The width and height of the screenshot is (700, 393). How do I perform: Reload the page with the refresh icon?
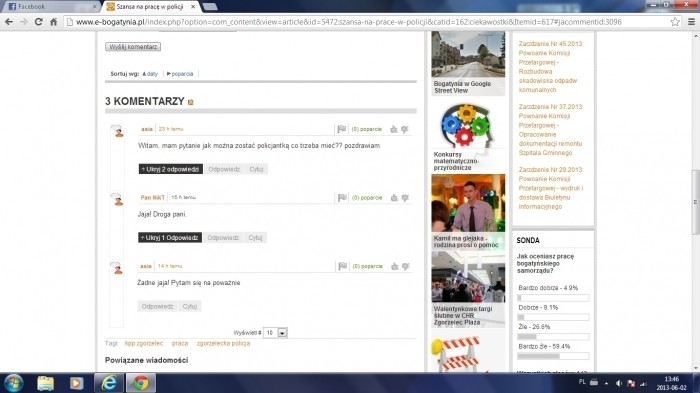pos(38,21)
